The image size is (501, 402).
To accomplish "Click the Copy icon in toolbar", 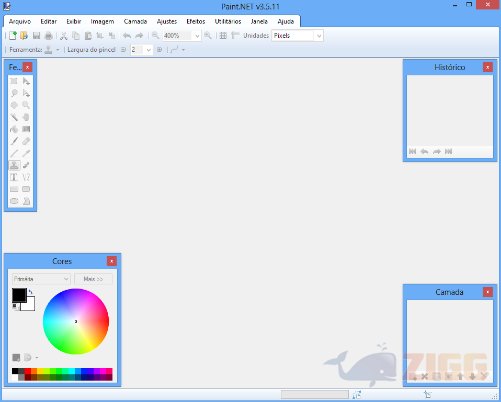I will (76, 35).
